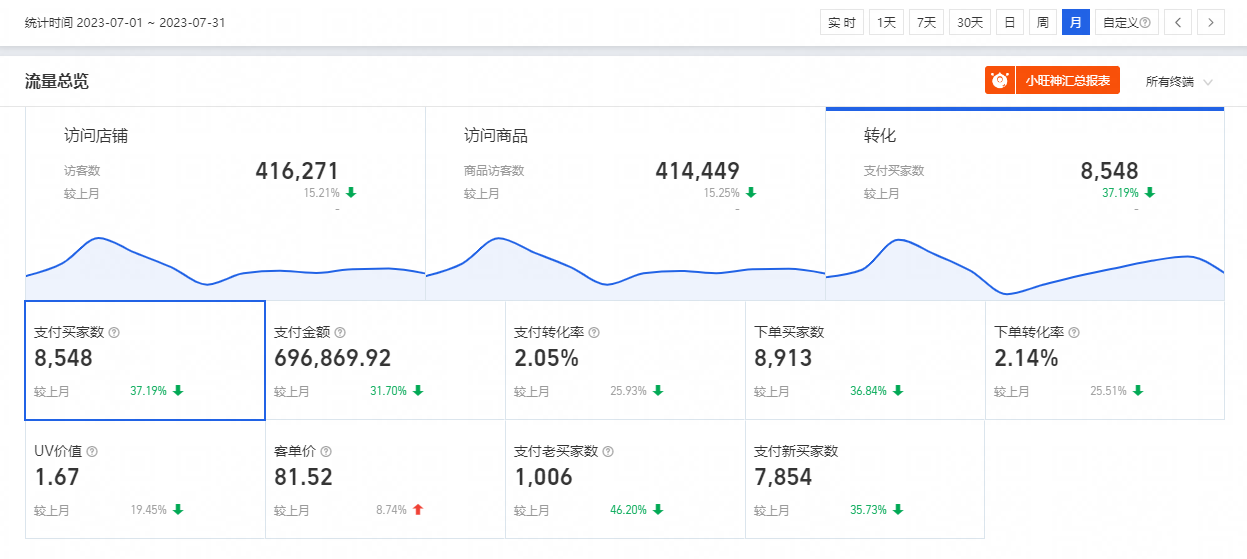
Task: Click question mark icon next to 支付转化率
Action: point(594,333)
